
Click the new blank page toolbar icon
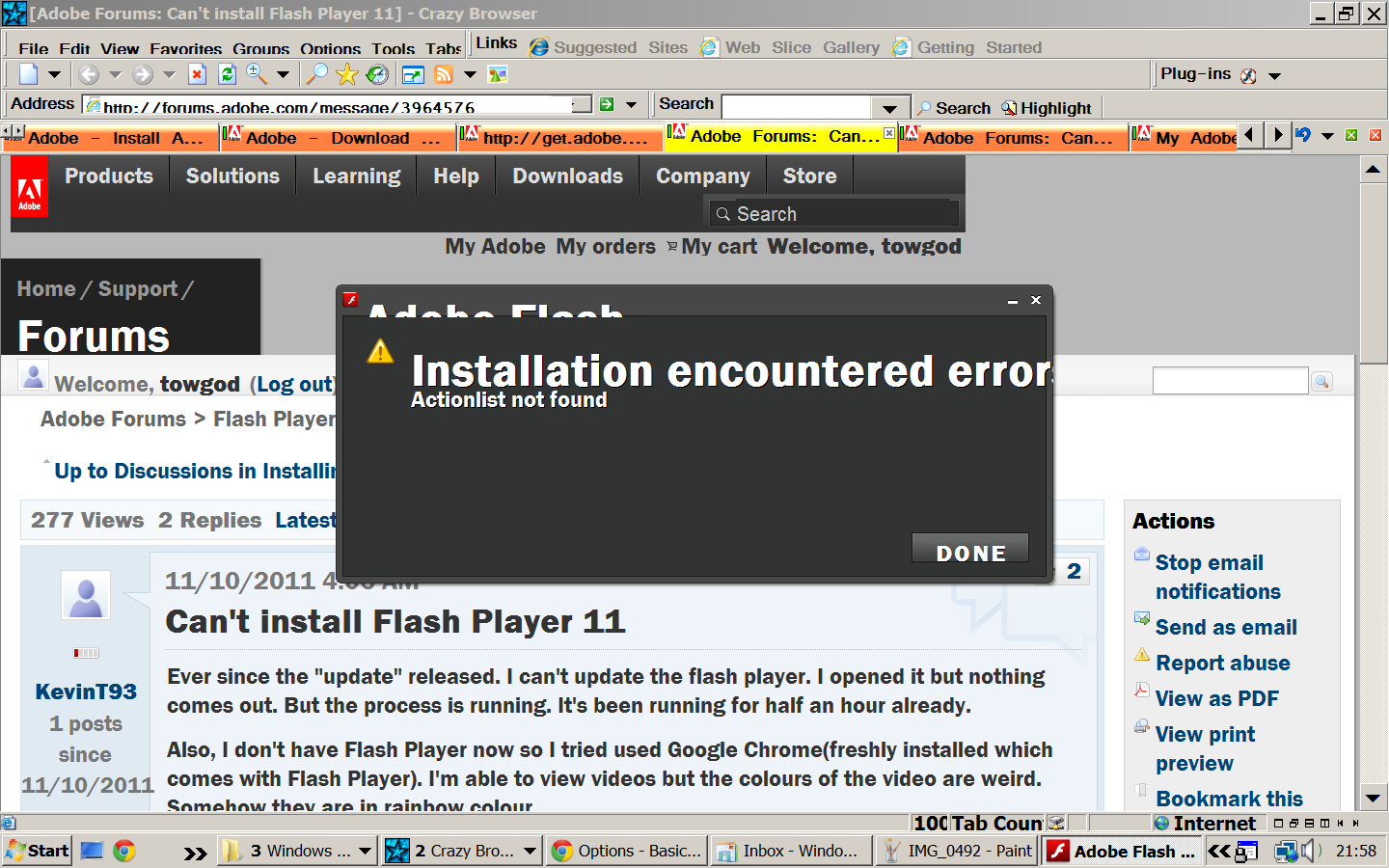click(x=29, y=74)
